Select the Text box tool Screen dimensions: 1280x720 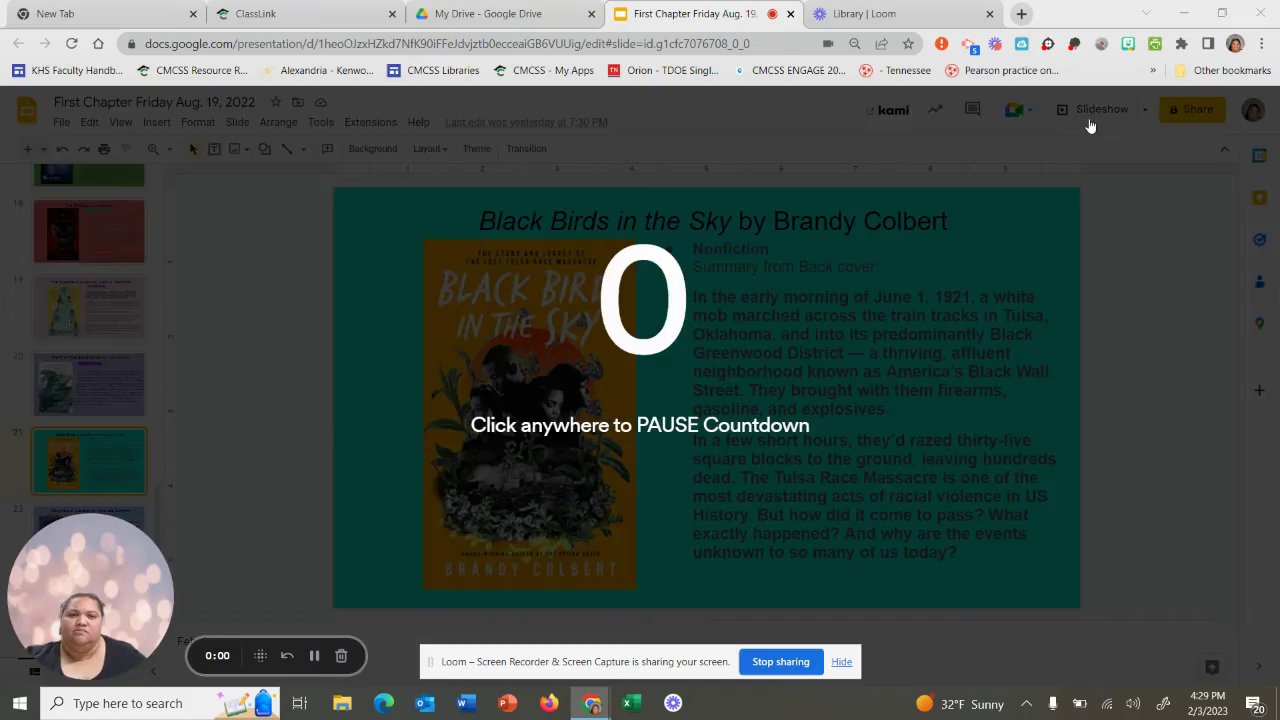(x=214, y=149)
